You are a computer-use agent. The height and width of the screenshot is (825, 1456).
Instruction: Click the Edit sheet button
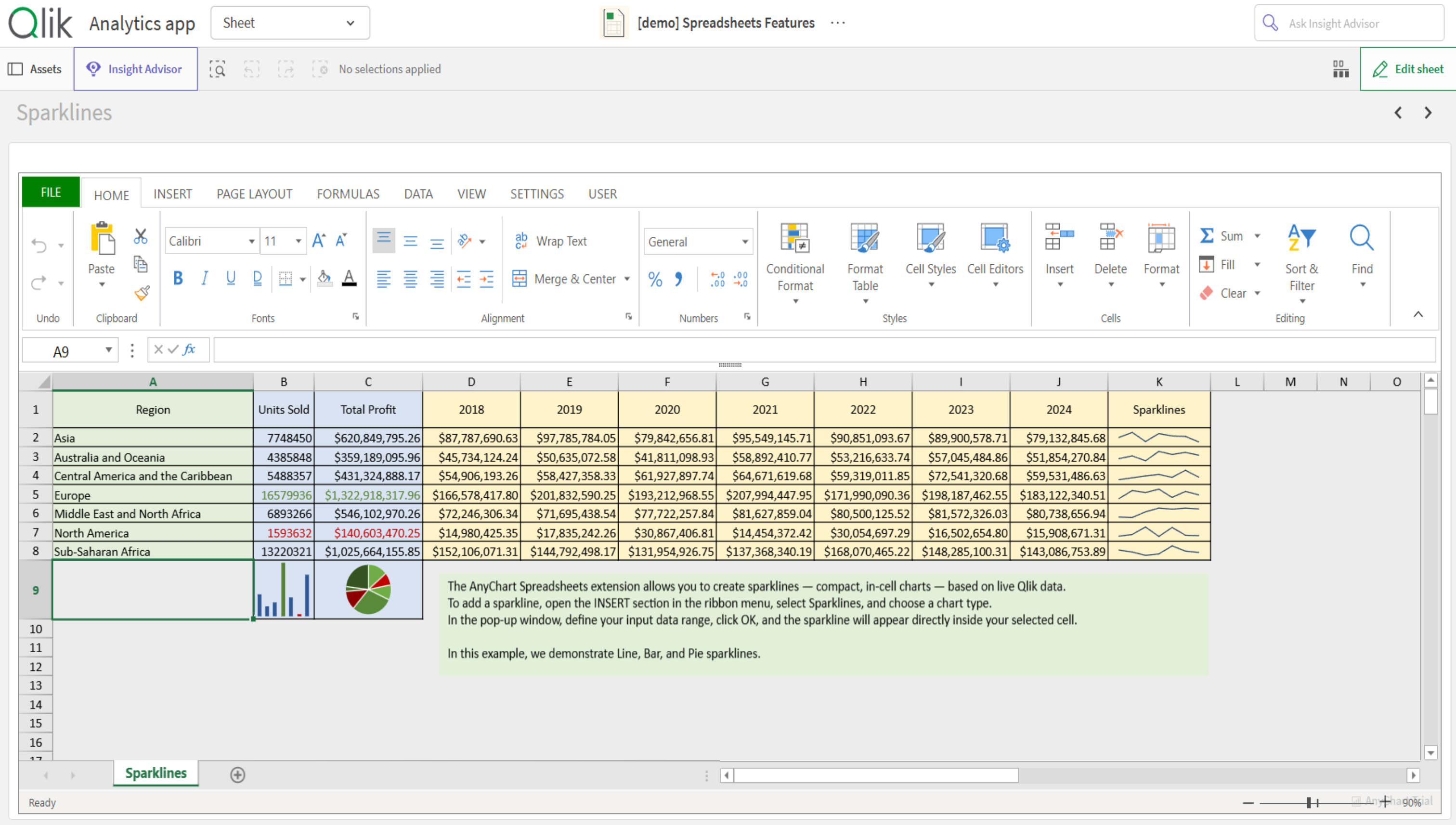(x=1408, y=69)
